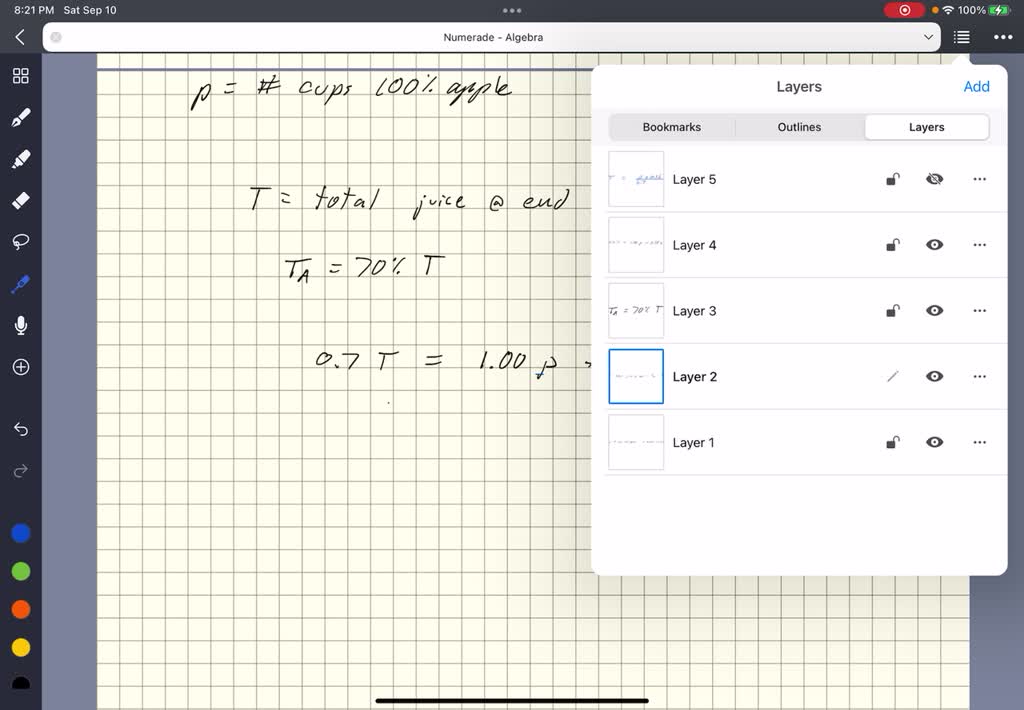Switch to the Outlines tab
This screenshot has height=710, width=1024.
[x=799, y=127]
